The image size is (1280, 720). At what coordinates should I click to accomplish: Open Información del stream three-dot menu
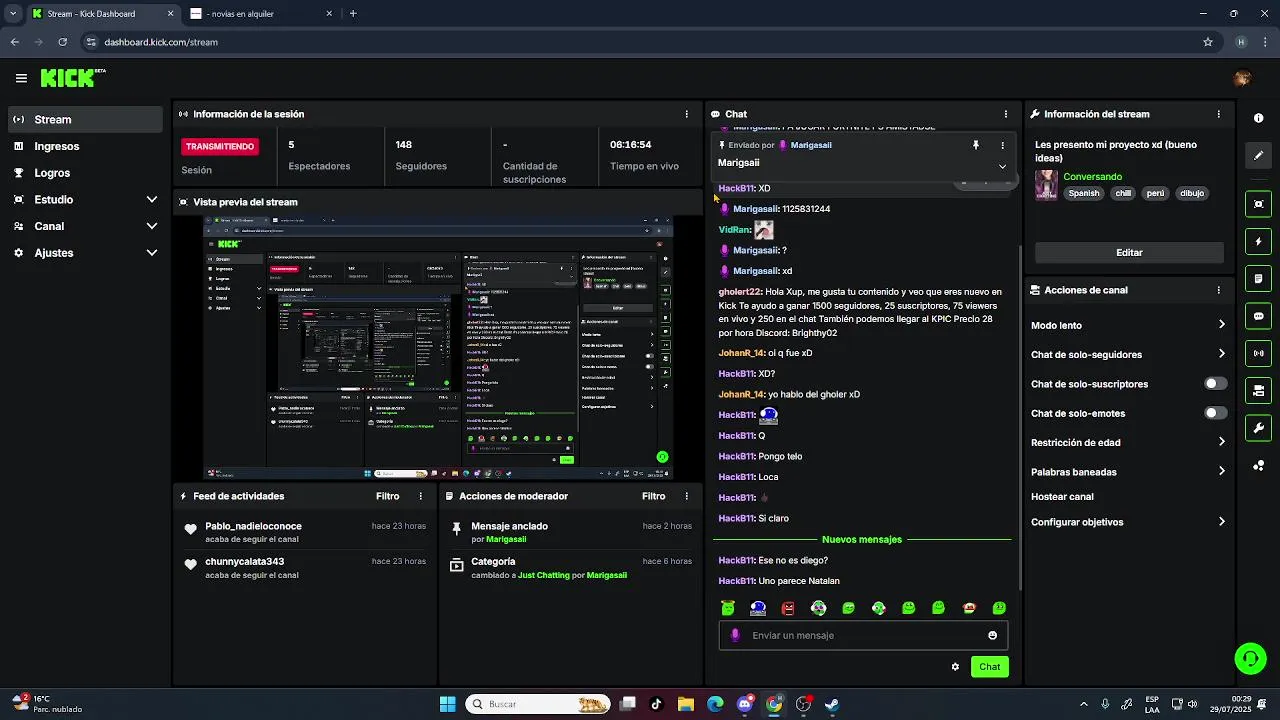click(x=1218, y=114)
